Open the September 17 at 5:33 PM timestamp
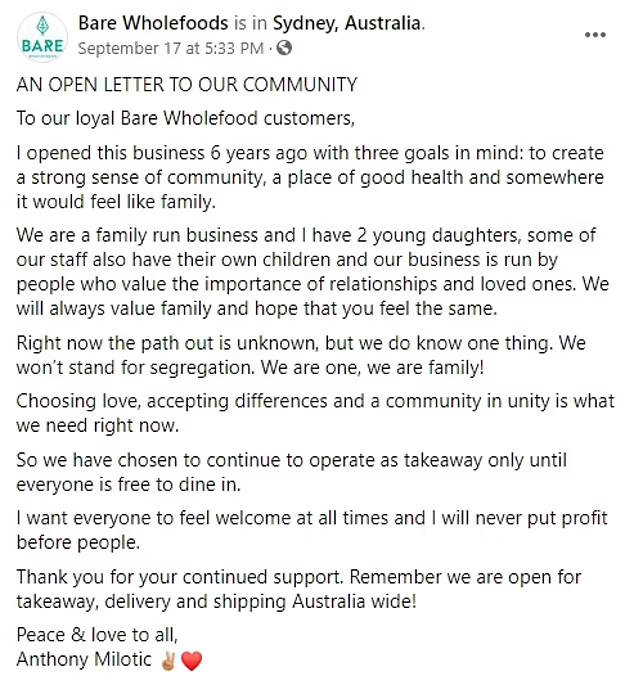Viewport: 634px width, 685px height. 171,48
